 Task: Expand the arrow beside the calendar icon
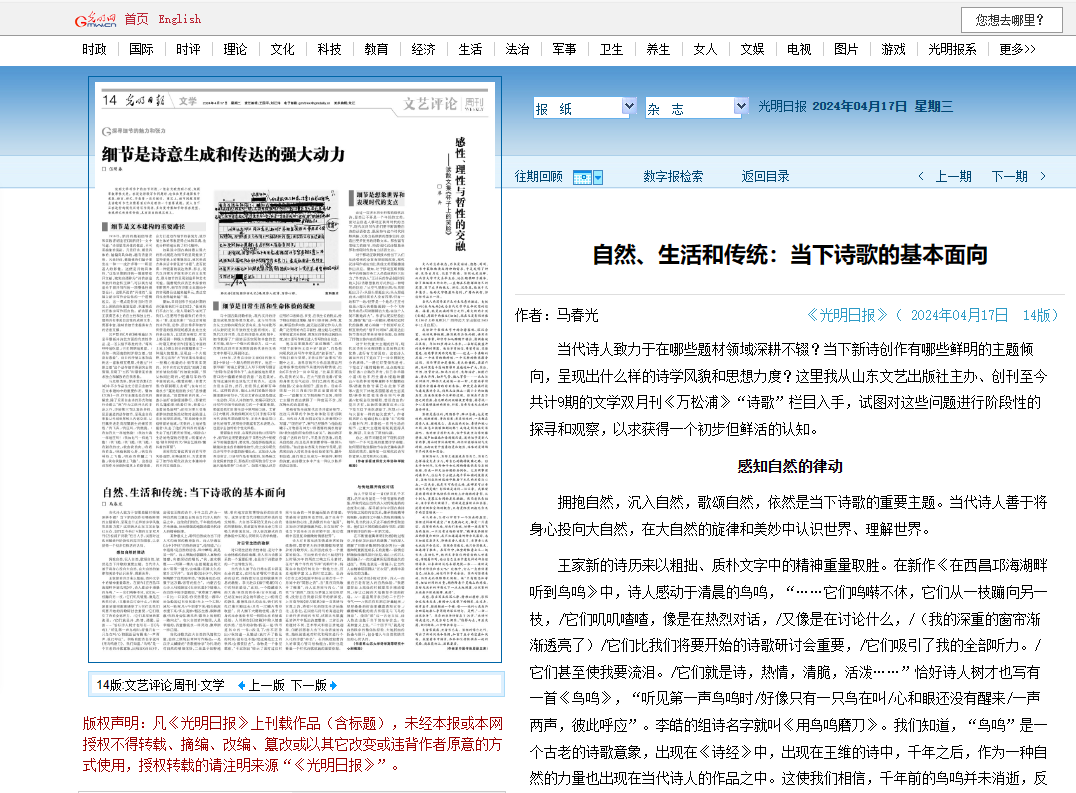point(598,178)
